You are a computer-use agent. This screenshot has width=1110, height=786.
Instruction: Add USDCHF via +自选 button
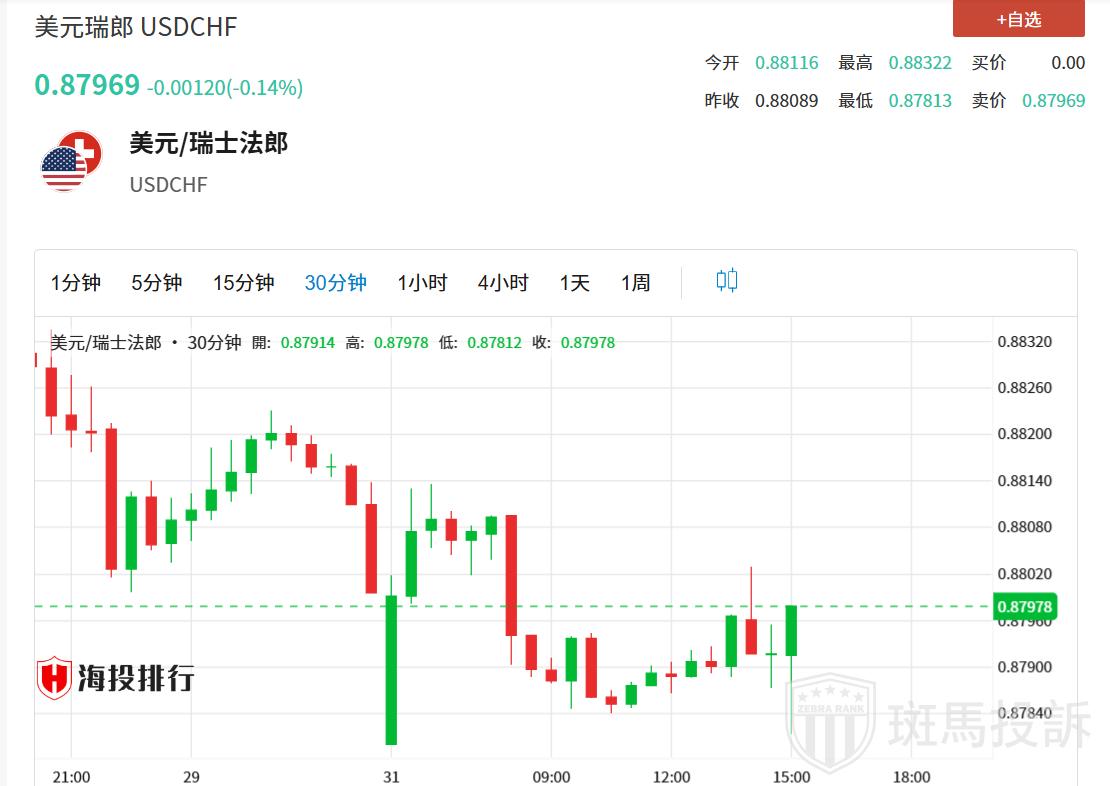tap(1018, 19)
